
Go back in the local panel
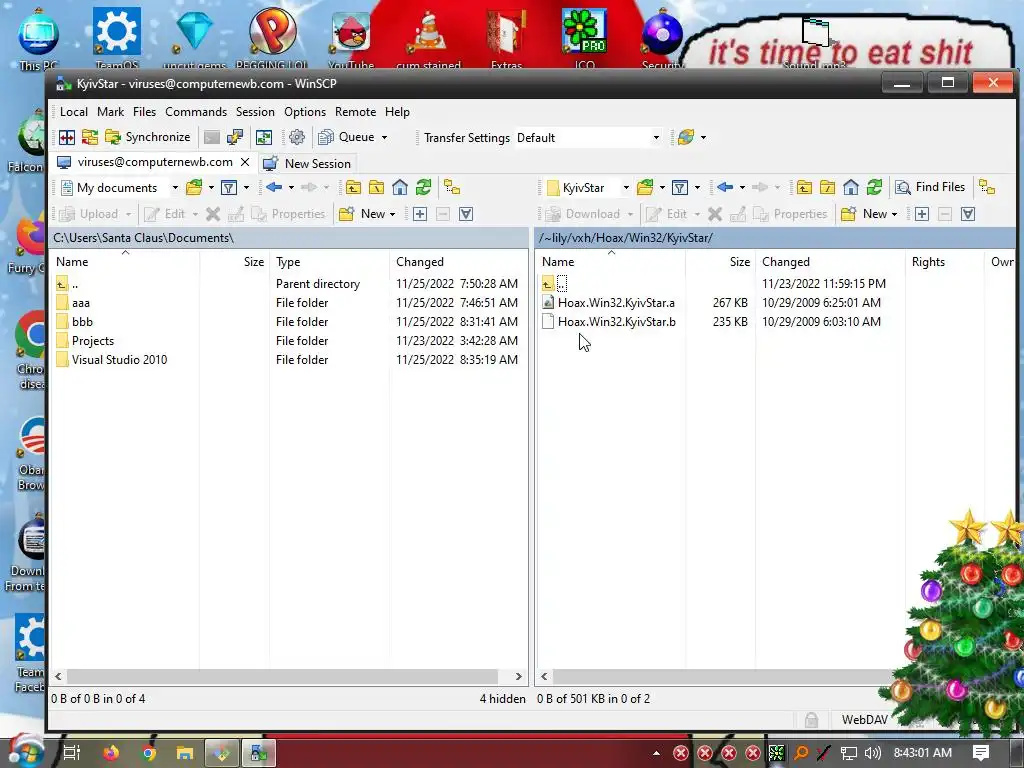(274, 188)
